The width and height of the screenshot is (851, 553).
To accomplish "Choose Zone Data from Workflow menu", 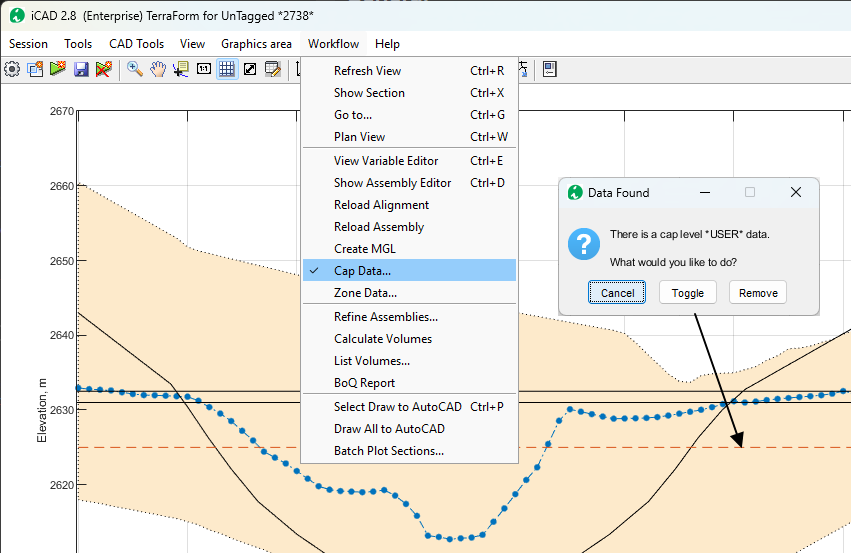I will click(365, 293).
